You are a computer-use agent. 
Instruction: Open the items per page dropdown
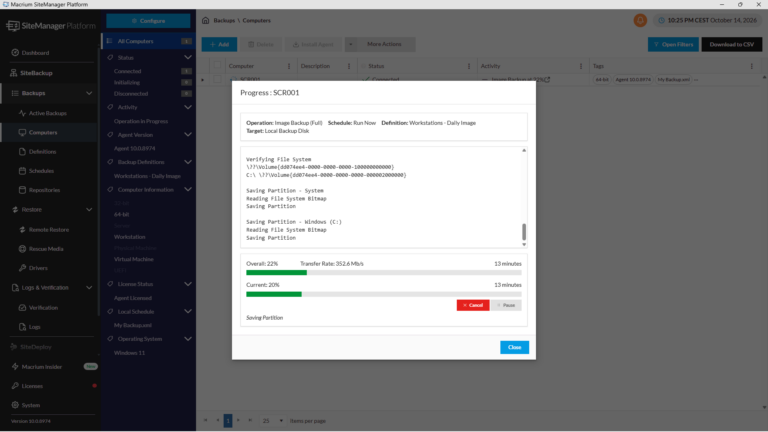tap(273, 421)
